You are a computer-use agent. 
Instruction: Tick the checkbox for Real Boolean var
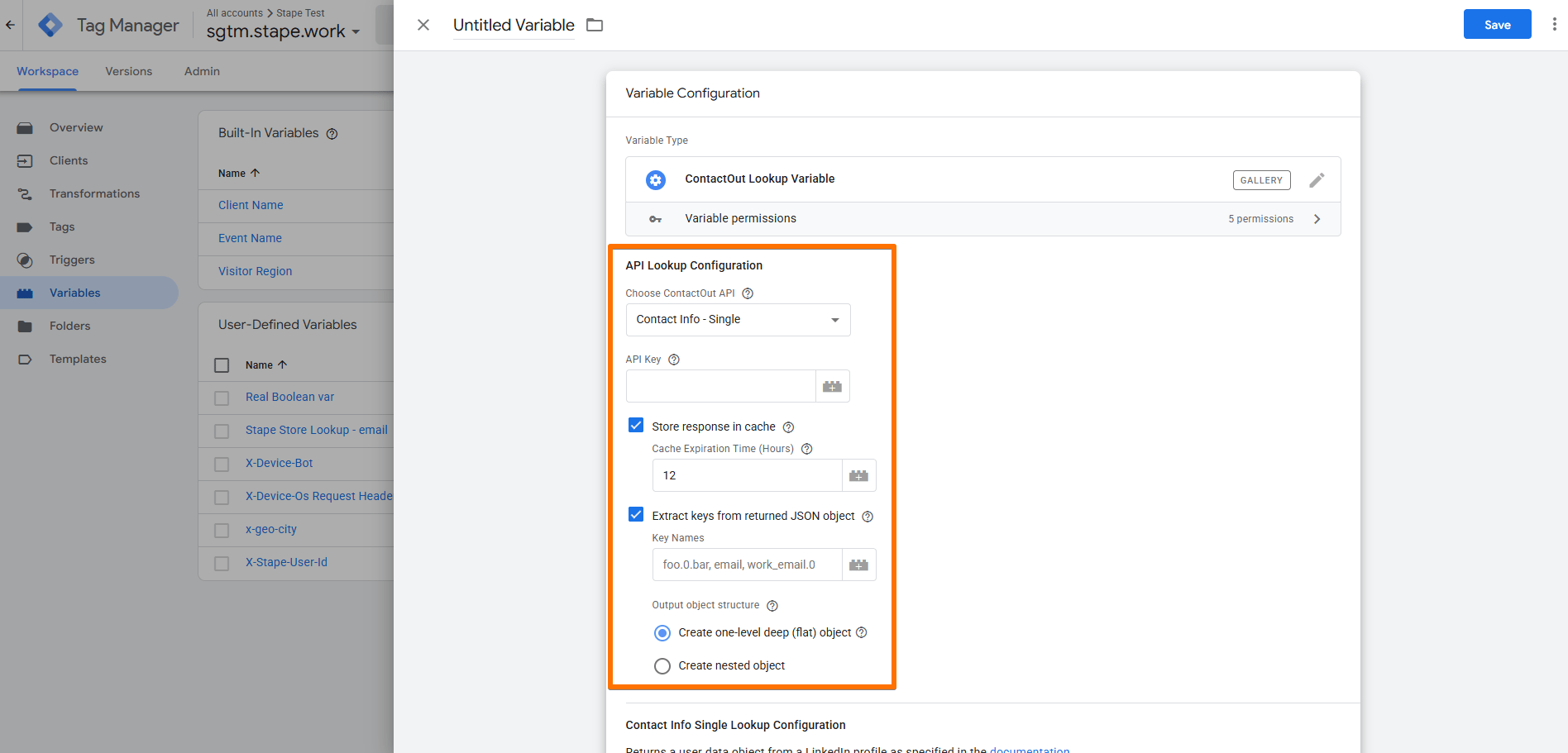pos(222,398)
